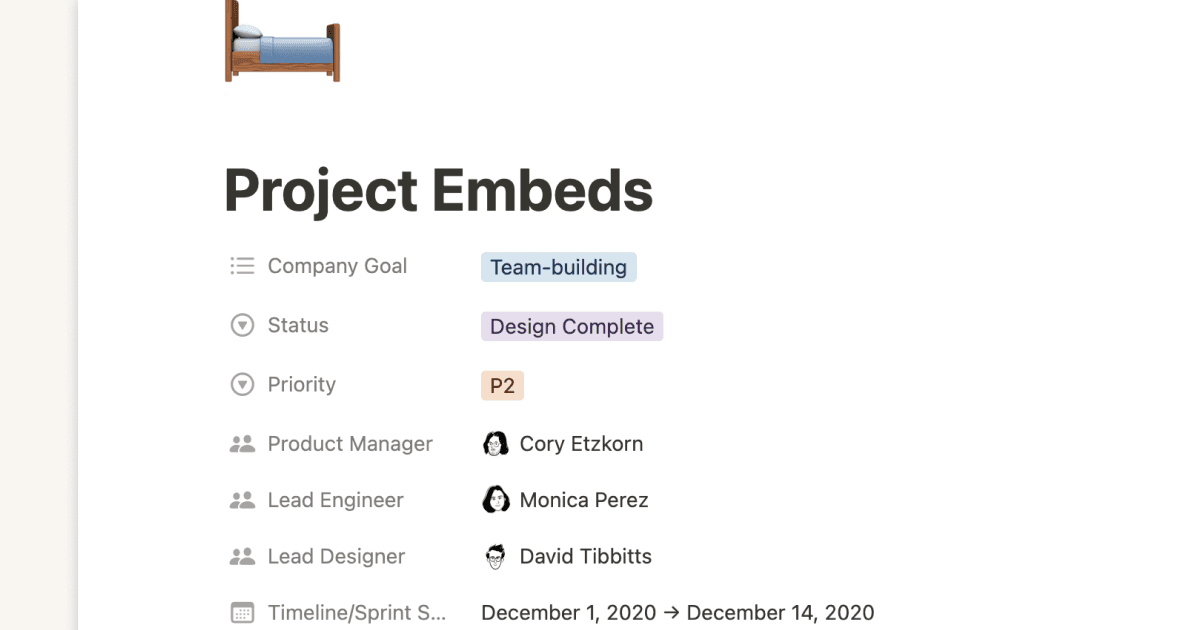This screenshot has width=1200, height=630.
Task: Click the Timeline/Sprint calendar icon
Action: pos(242,612)
